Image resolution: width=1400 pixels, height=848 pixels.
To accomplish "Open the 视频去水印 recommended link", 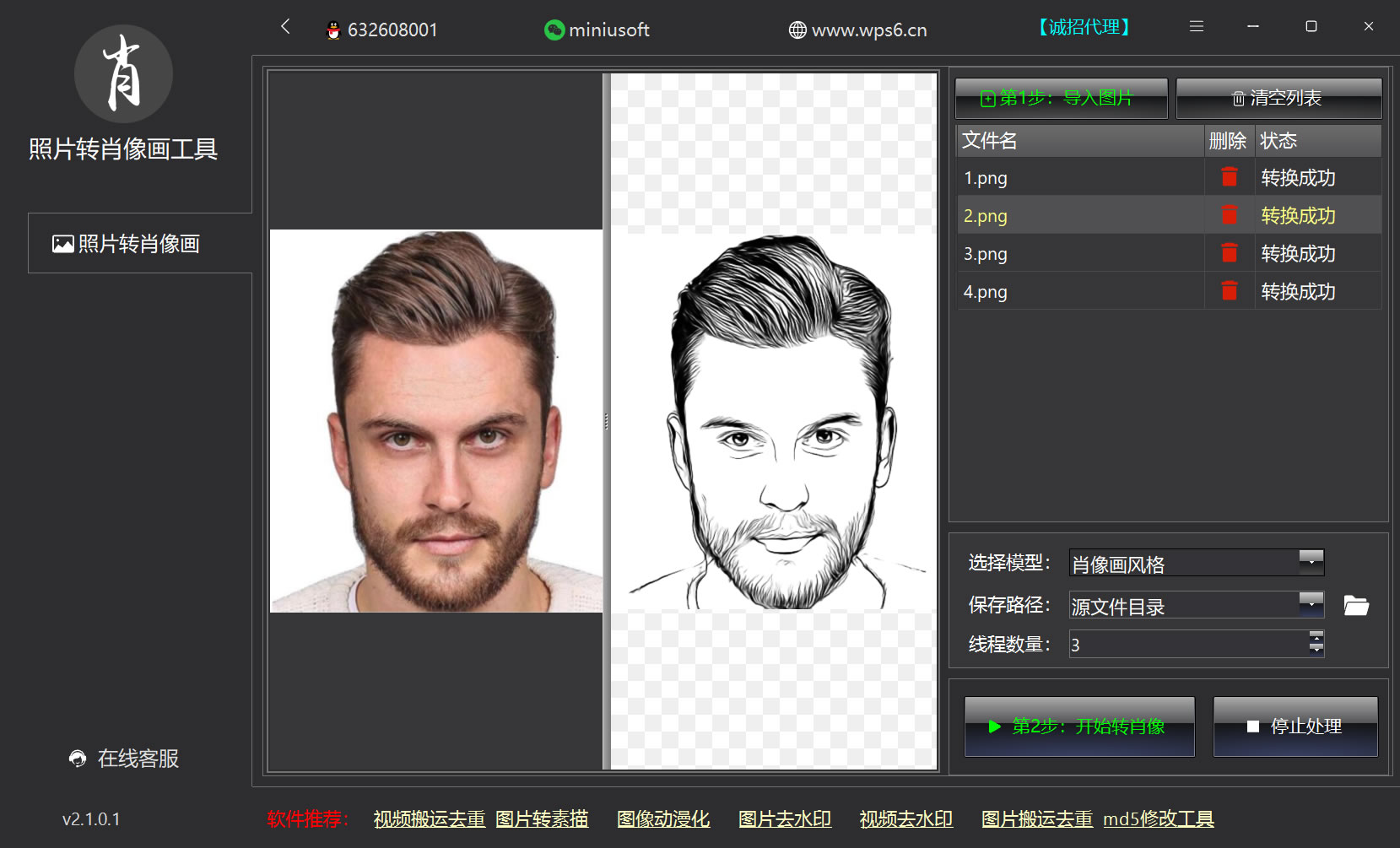I will (x=905, y=819).
